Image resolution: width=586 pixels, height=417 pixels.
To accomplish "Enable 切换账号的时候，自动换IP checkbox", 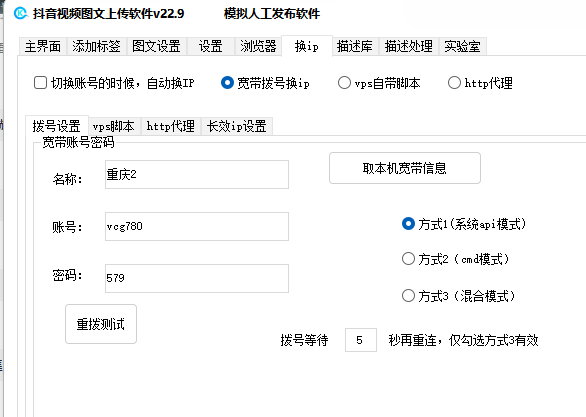I will coord(40,83).
